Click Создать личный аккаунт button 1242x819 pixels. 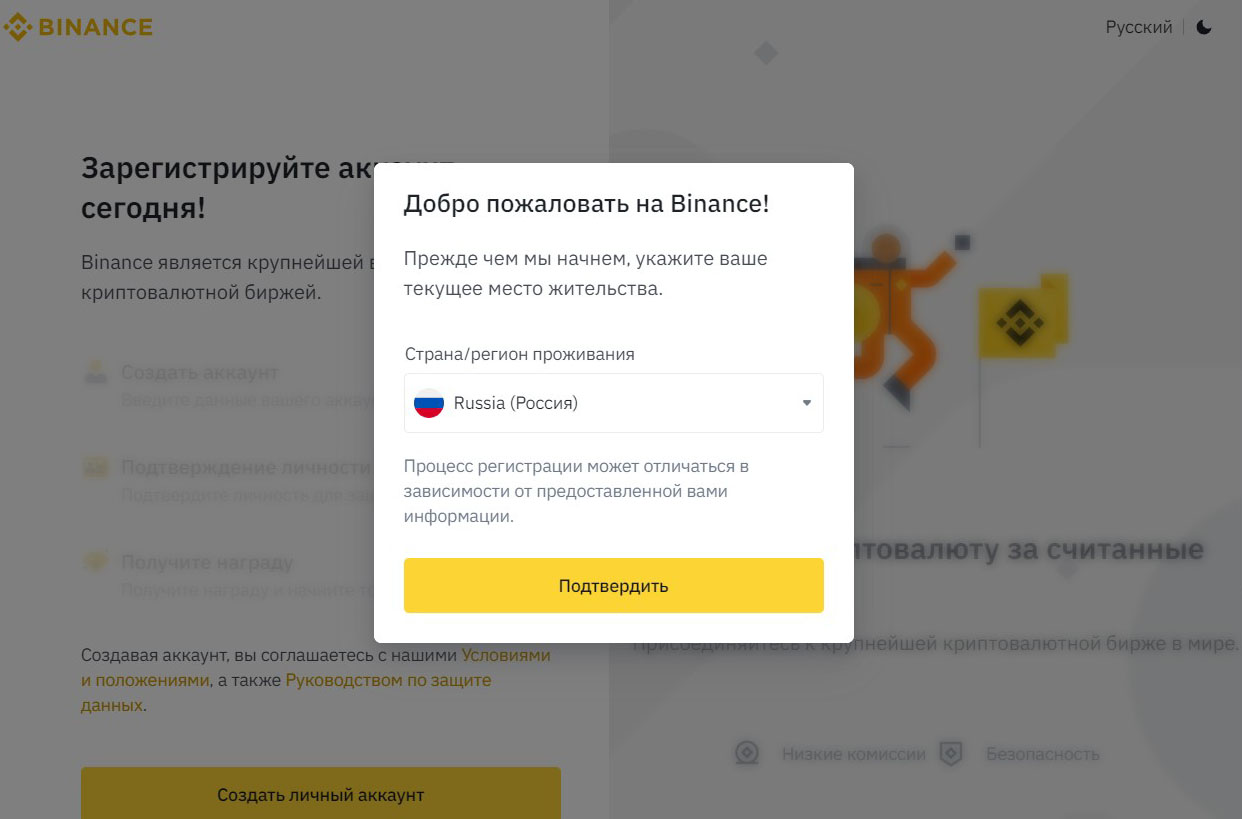[320, 795]
